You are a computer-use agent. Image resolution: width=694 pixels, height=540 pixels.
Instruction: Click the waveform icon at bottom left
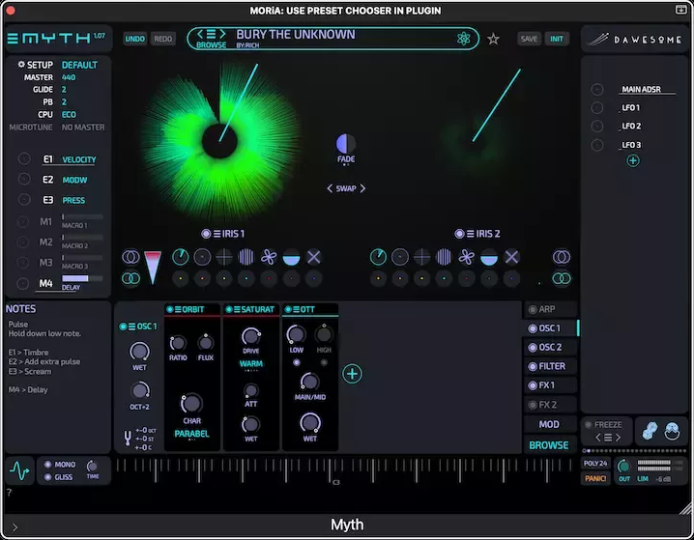[19, 471]
